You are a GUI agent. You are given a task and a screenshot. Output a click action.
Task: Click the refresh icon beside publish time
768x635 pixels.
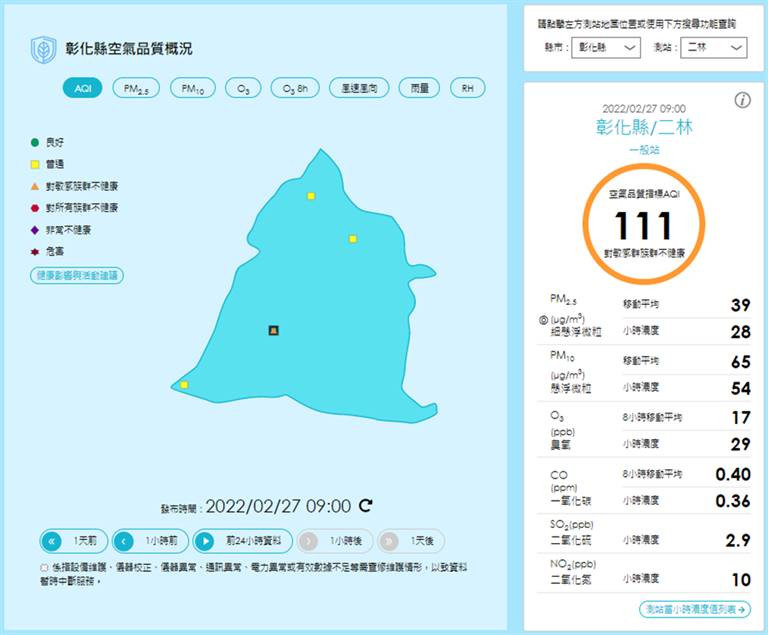[365, 505]
